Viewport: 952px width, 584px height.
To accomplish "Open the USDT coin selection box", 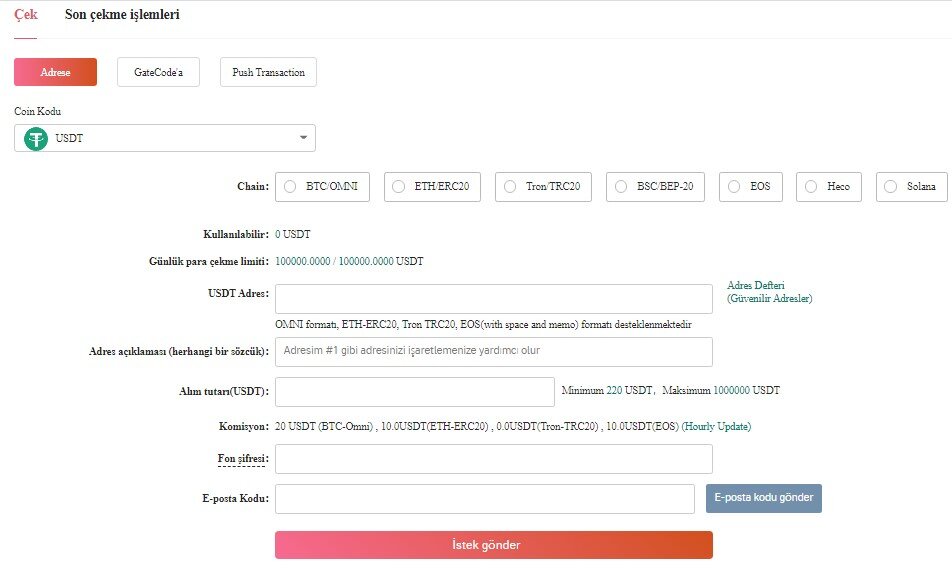I will (165, 138).
